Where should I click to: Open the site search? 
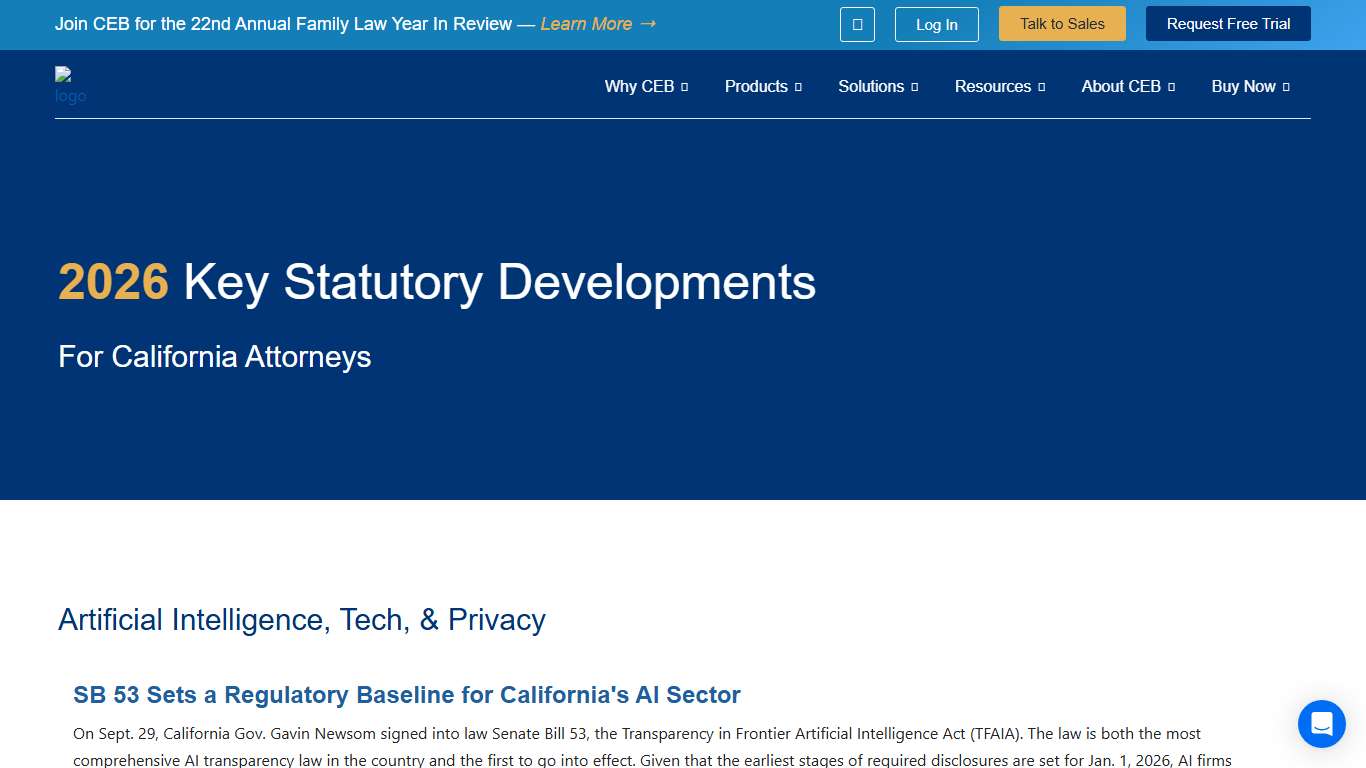click(857, 24)
